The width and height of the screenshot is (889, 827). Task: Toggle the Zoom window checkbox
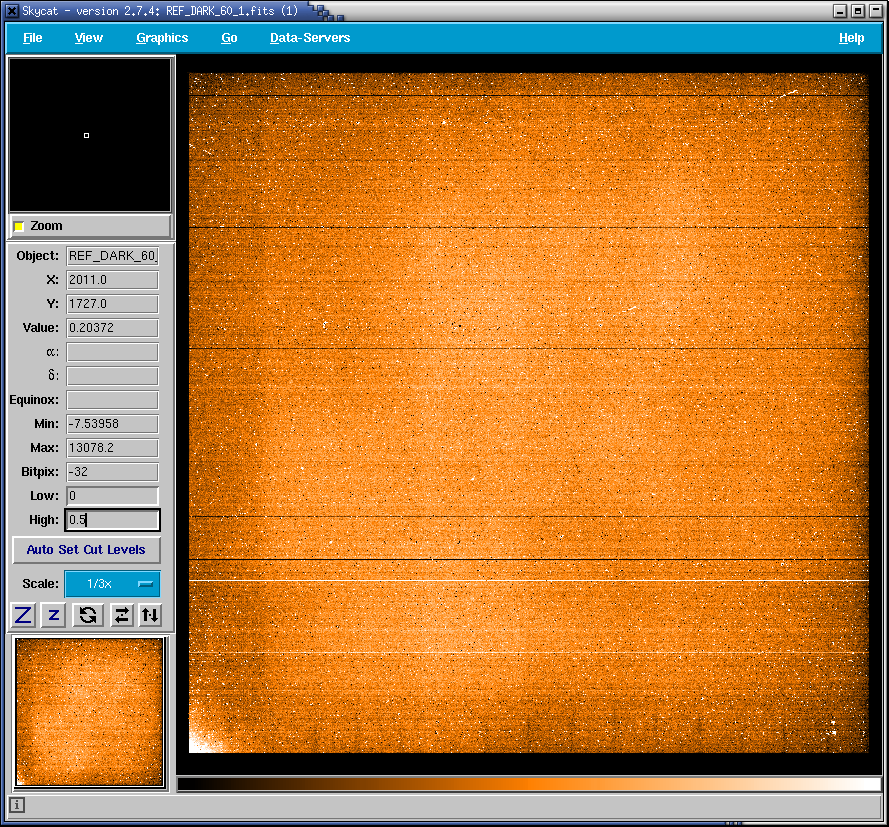pyautogui.click(x=19, y=226)
